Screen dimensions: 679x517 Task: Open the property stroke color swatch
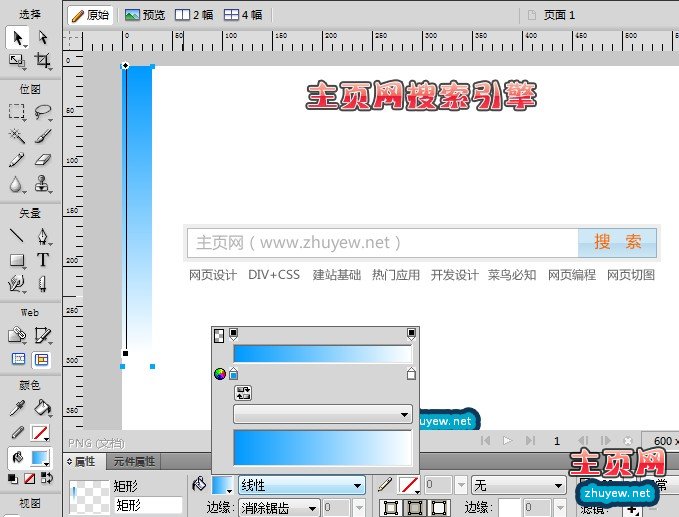pyautogui.click(x=409, y=485)
